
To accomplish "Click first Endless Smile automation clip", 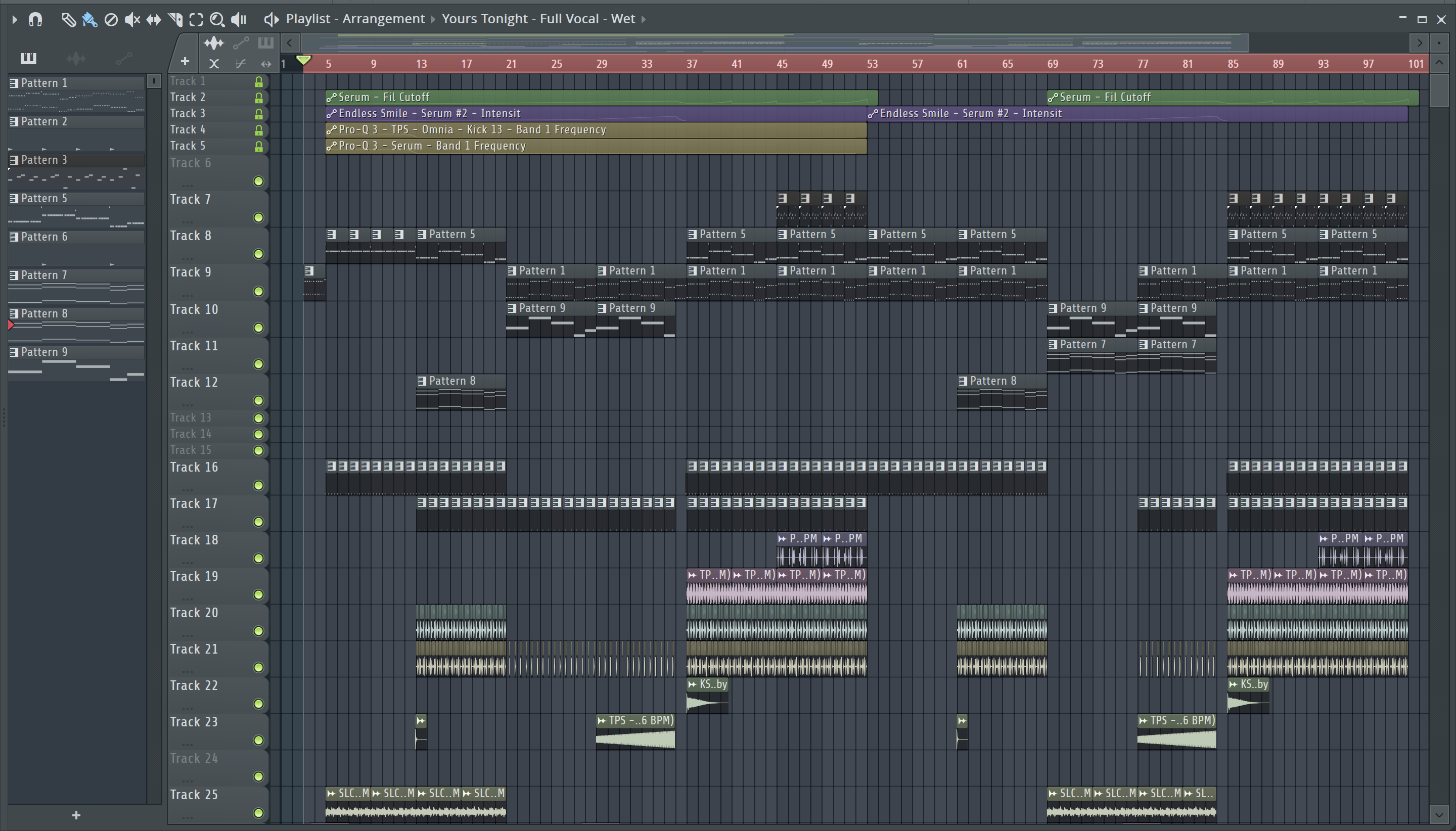I will click(x=596, y=114).
